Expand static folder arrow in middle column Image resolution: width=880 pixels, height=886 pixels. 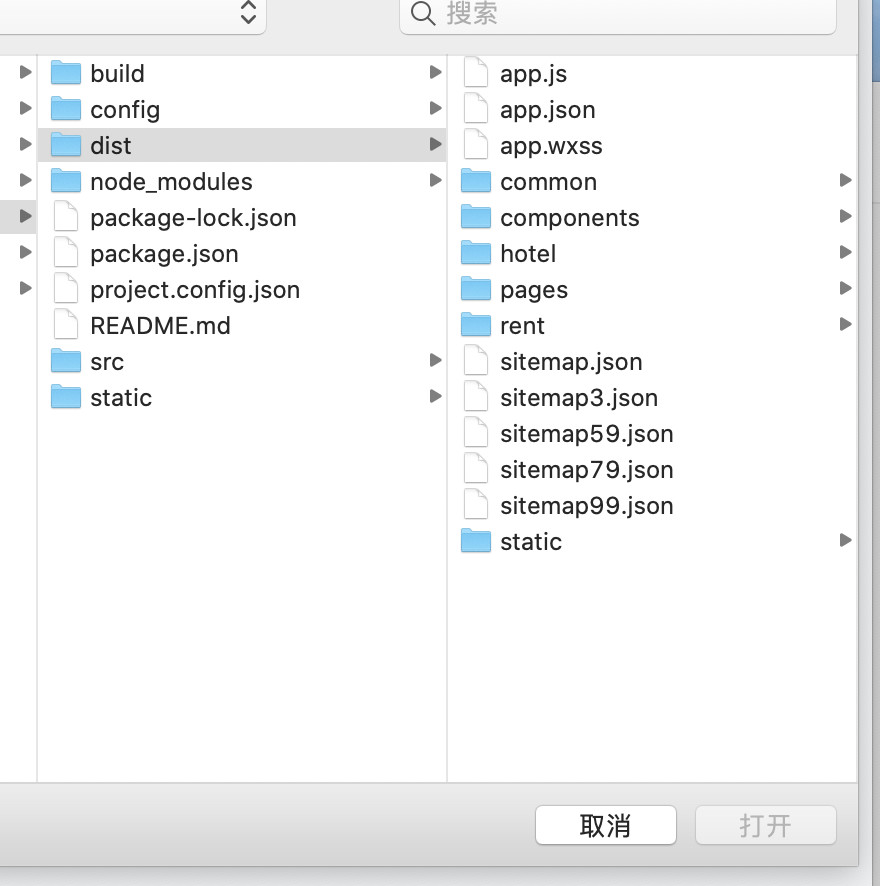(x=435, y=396)
